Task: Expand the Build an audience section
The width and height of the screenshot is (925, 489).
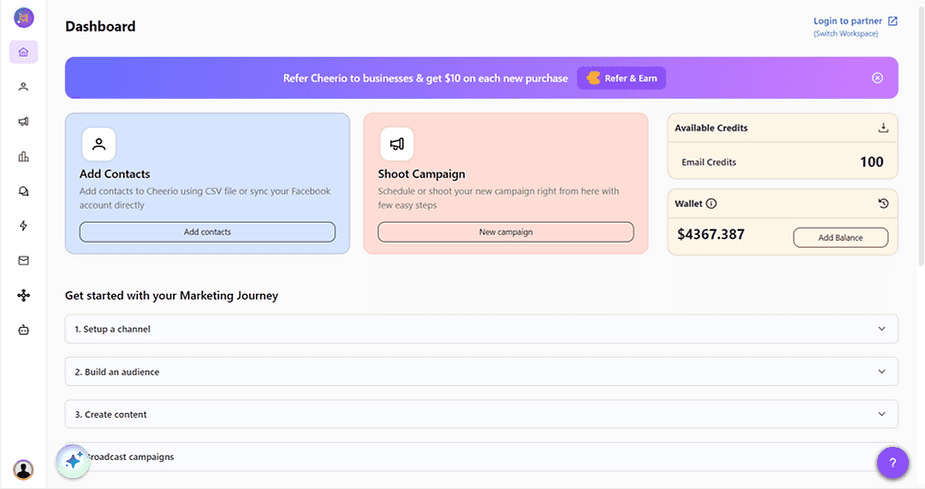Action: click(481, 372)
